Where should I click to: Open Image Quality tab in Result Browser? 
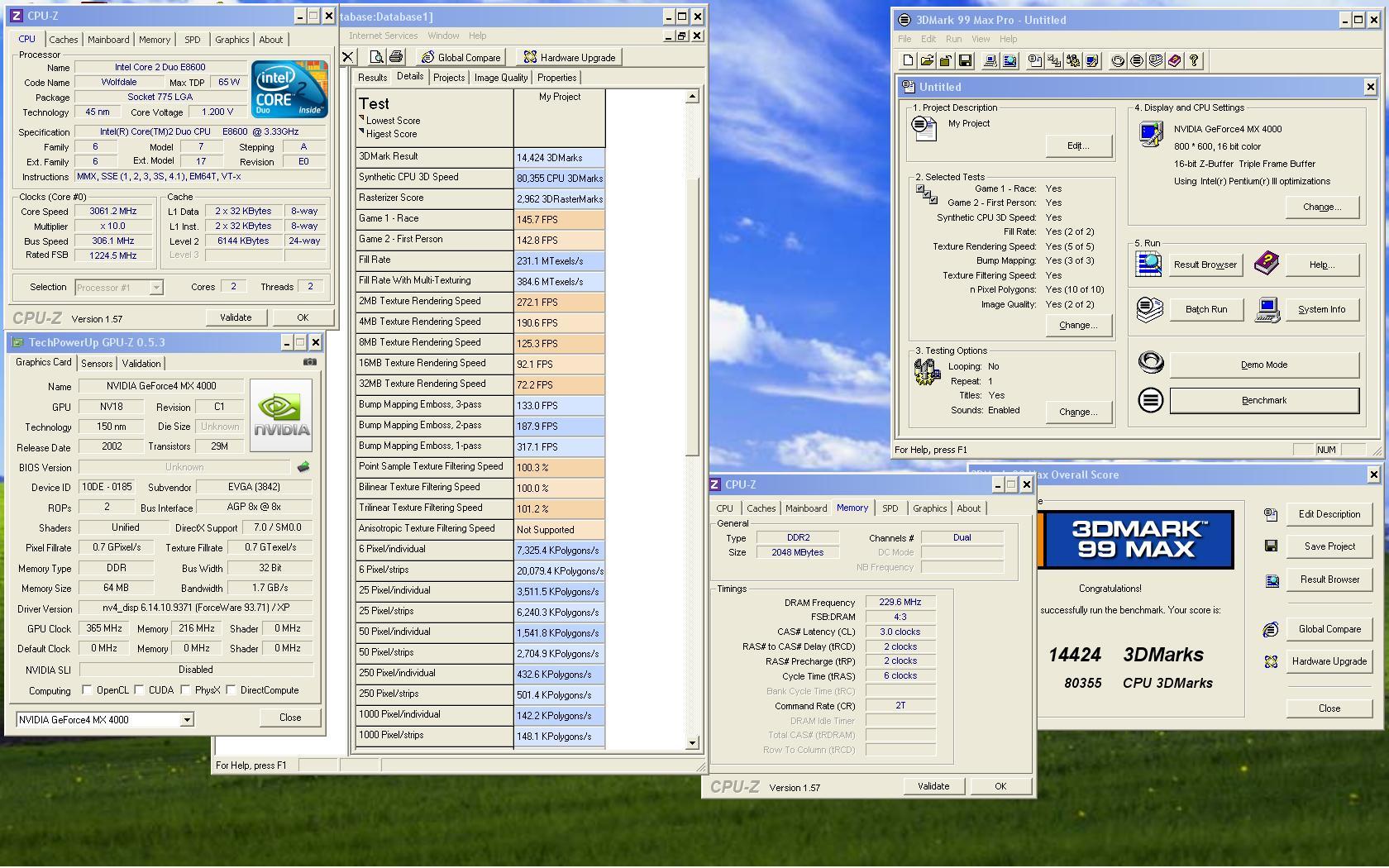point(501,78)
